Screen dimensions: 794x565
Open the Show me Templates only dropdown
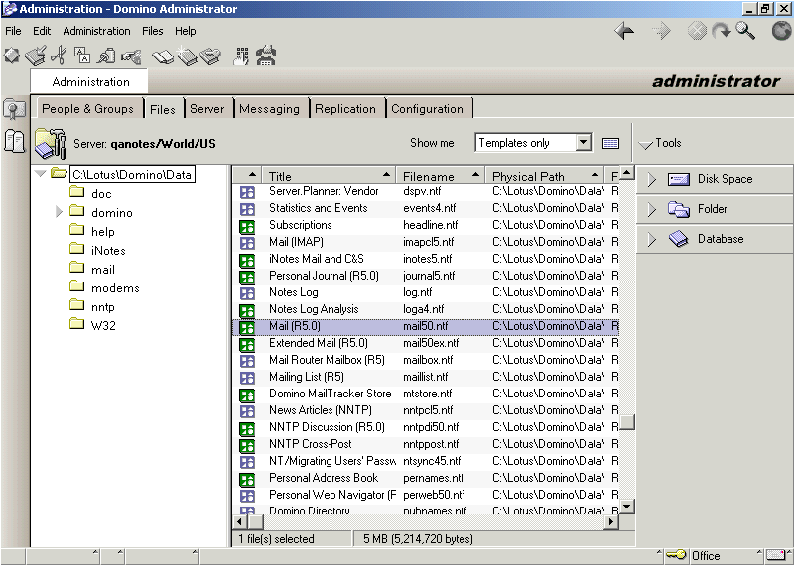tap(584, 143)
